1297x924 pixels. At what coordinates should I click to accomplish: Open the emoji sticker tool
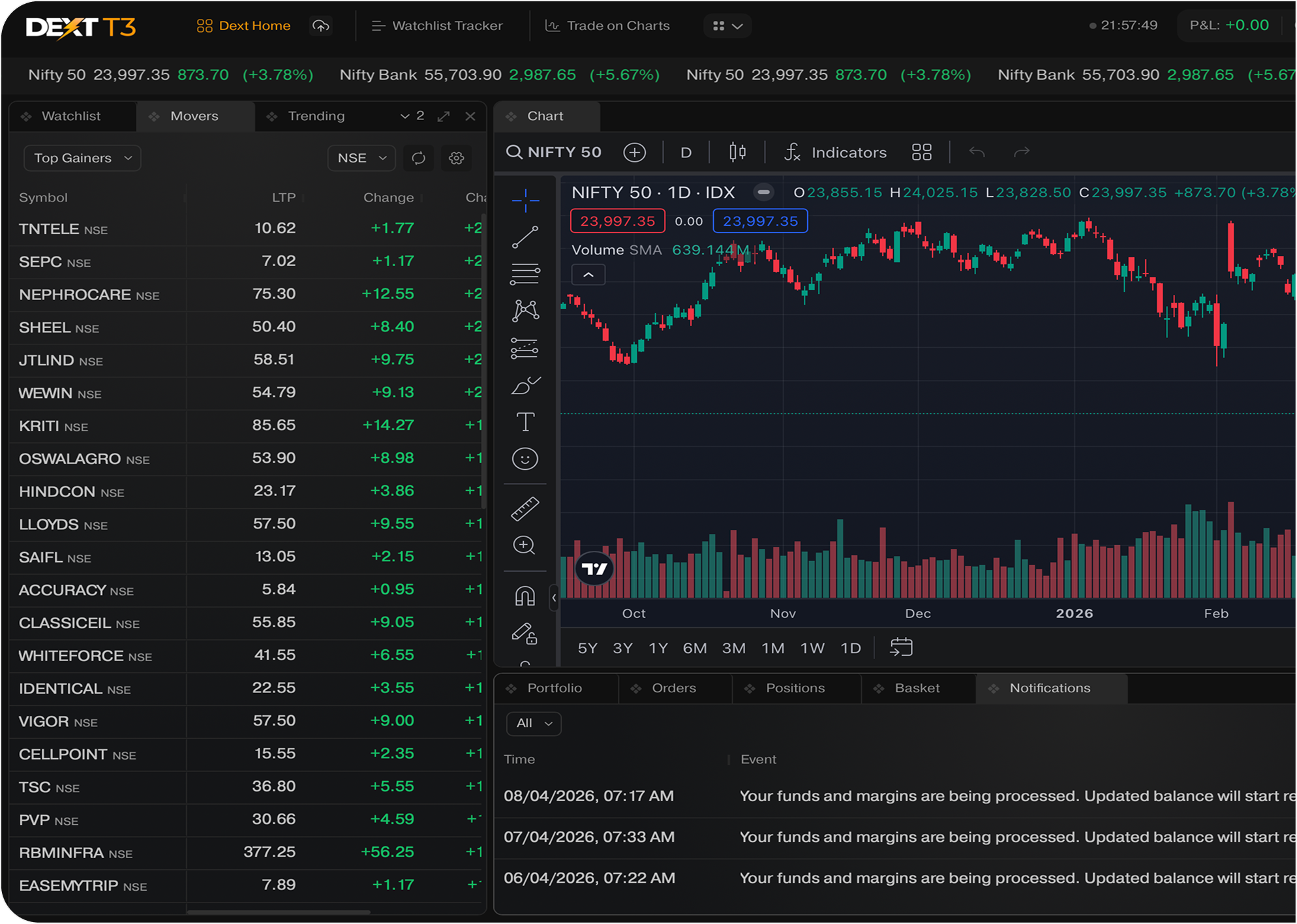(525, 459)
